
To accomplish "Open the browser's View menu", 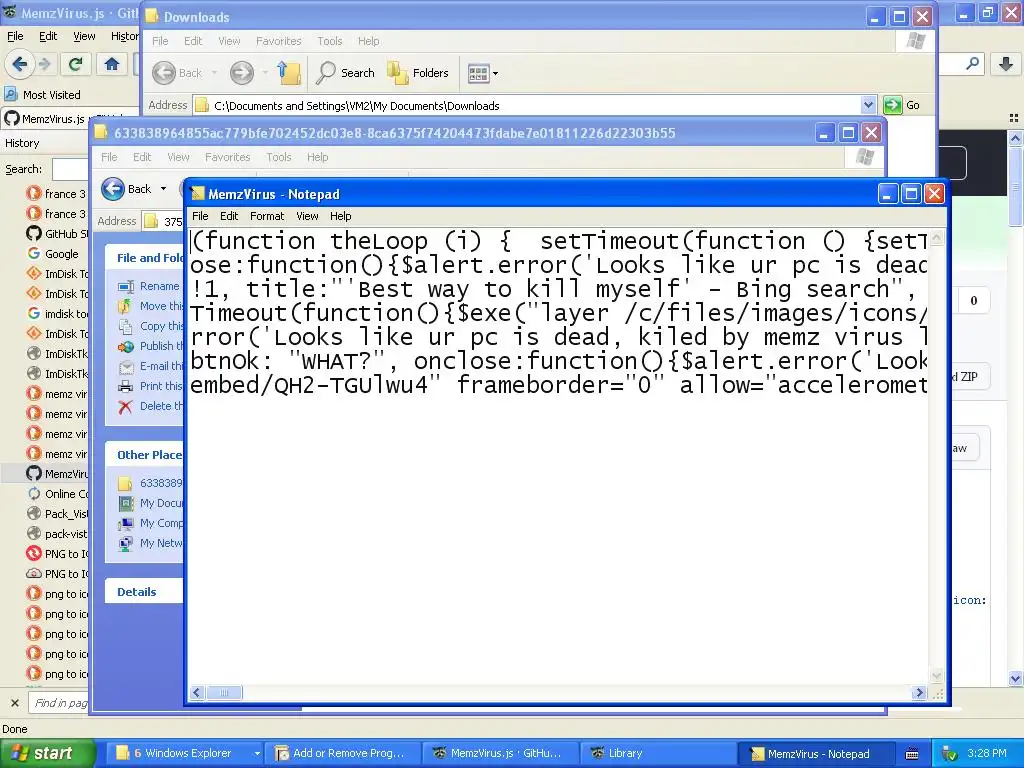I will [84, 37].
